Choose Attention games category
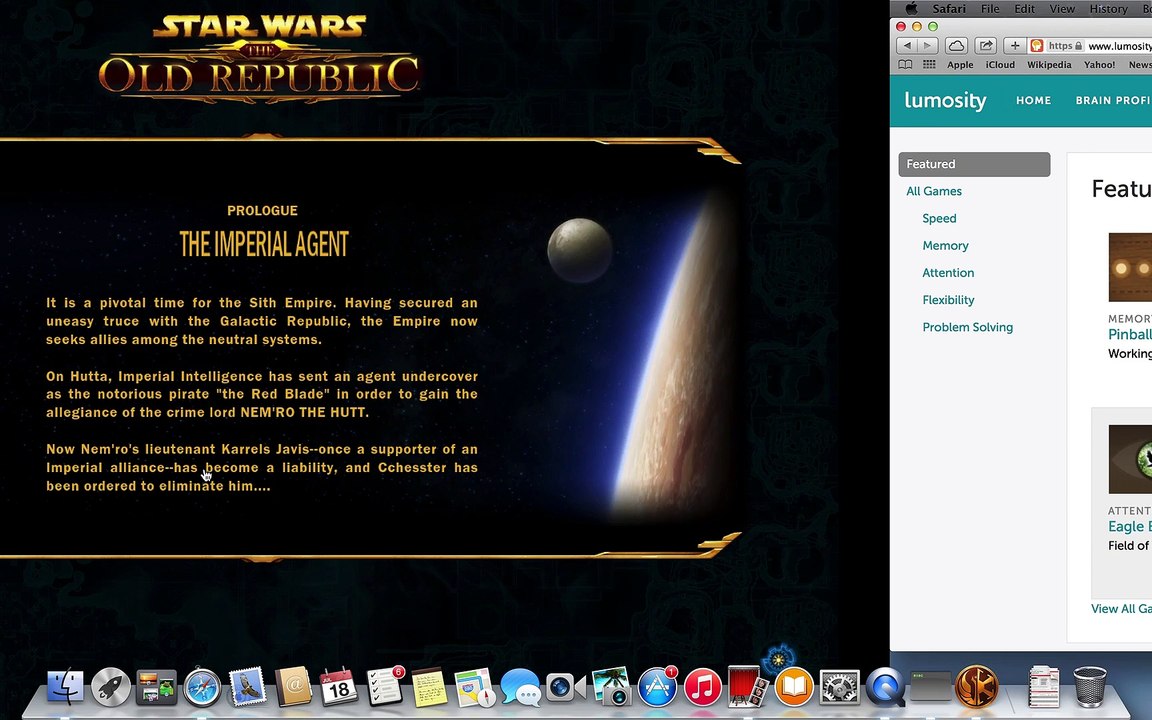The width and height of the screenshot is (1152, 720). pos(948,273)
